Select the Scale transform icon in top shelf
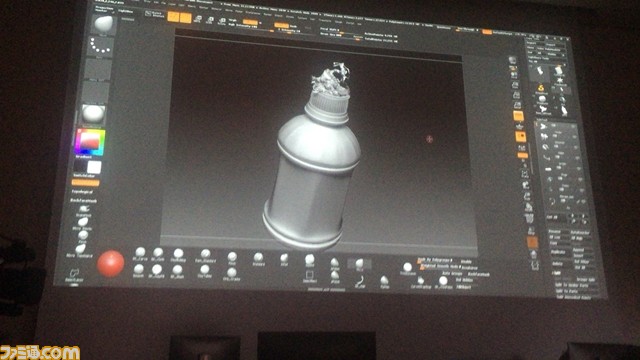 [x=210, y=20]
